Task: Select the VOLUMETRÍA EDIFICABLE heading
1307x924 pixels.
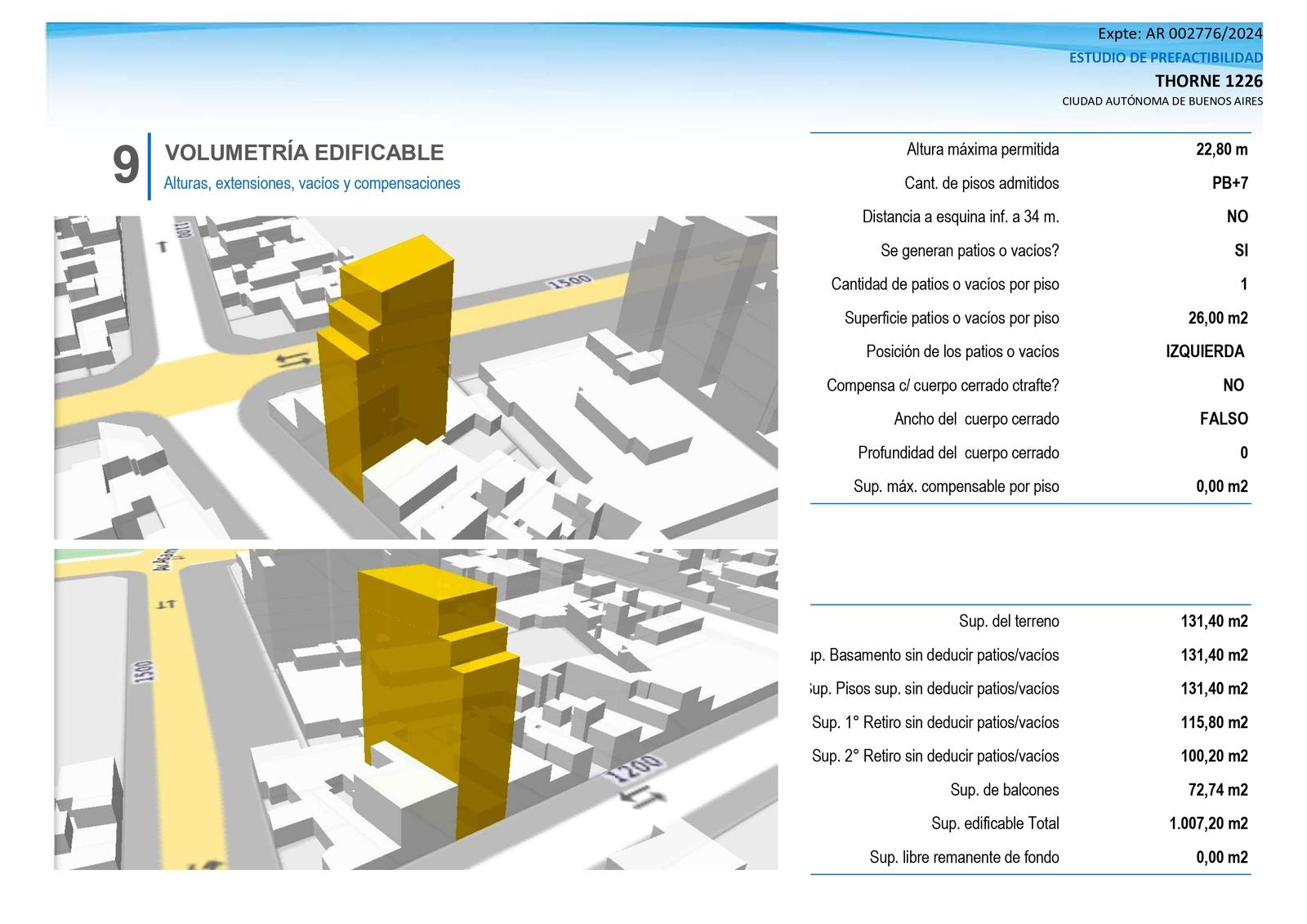Action: (305, 153)
